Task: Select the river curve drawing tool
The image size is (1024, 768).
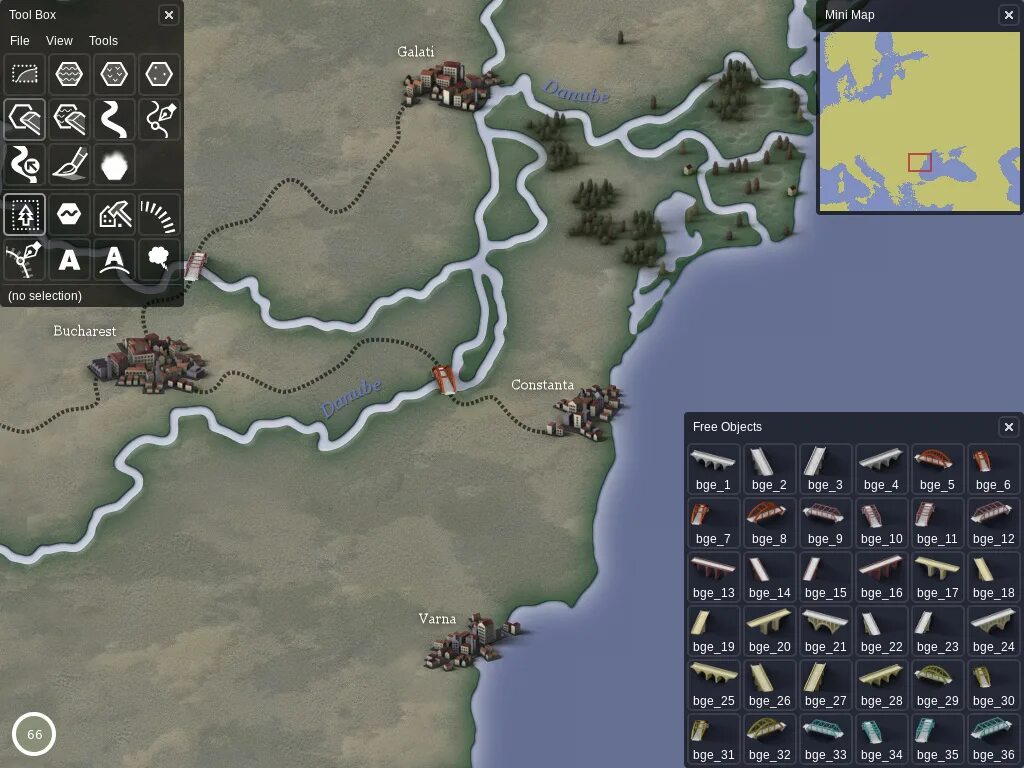Action: click(114, 120)
